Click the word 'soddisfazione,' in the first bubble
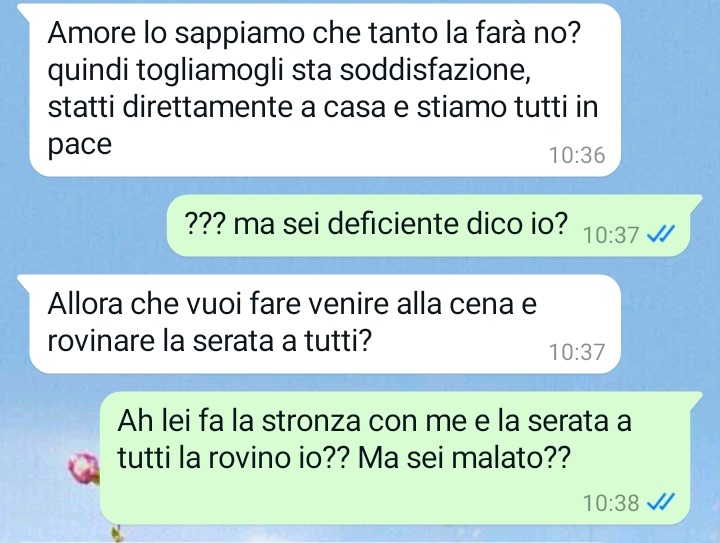Viewport: 720px width, 543px height. pos(435,70)
